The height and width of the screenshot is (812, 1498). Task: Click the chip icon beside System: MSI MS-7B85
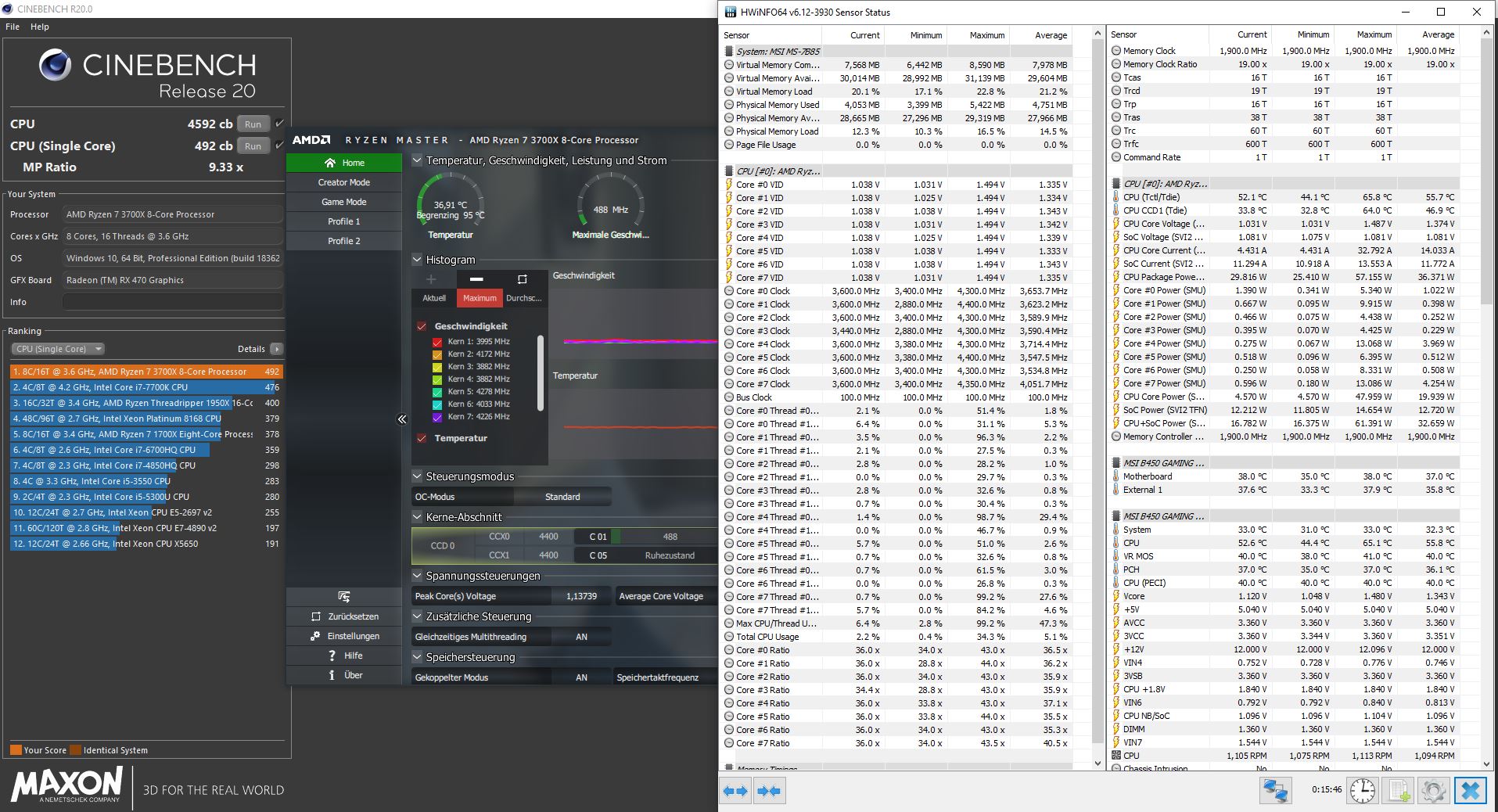(729, 52)
